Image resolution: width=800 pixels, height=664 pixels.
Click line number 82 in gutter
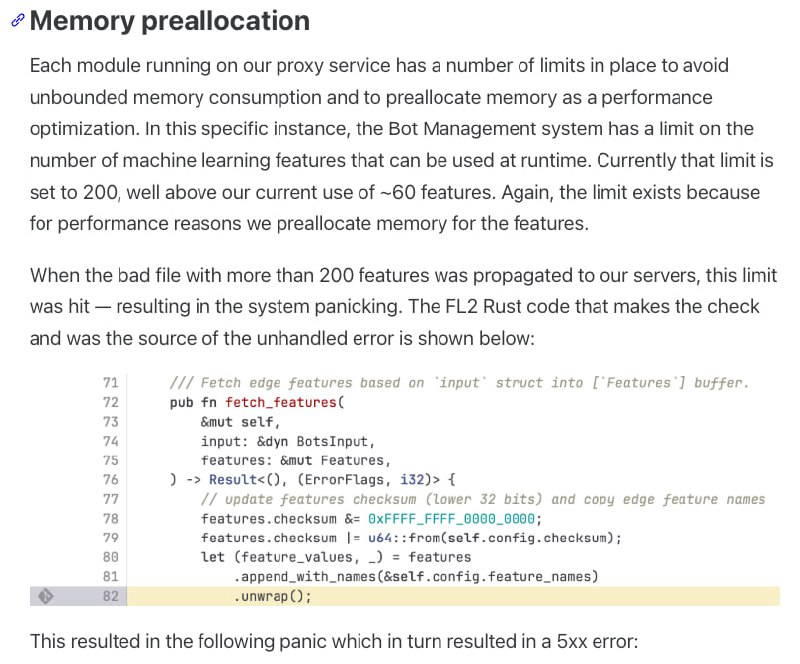110,596
